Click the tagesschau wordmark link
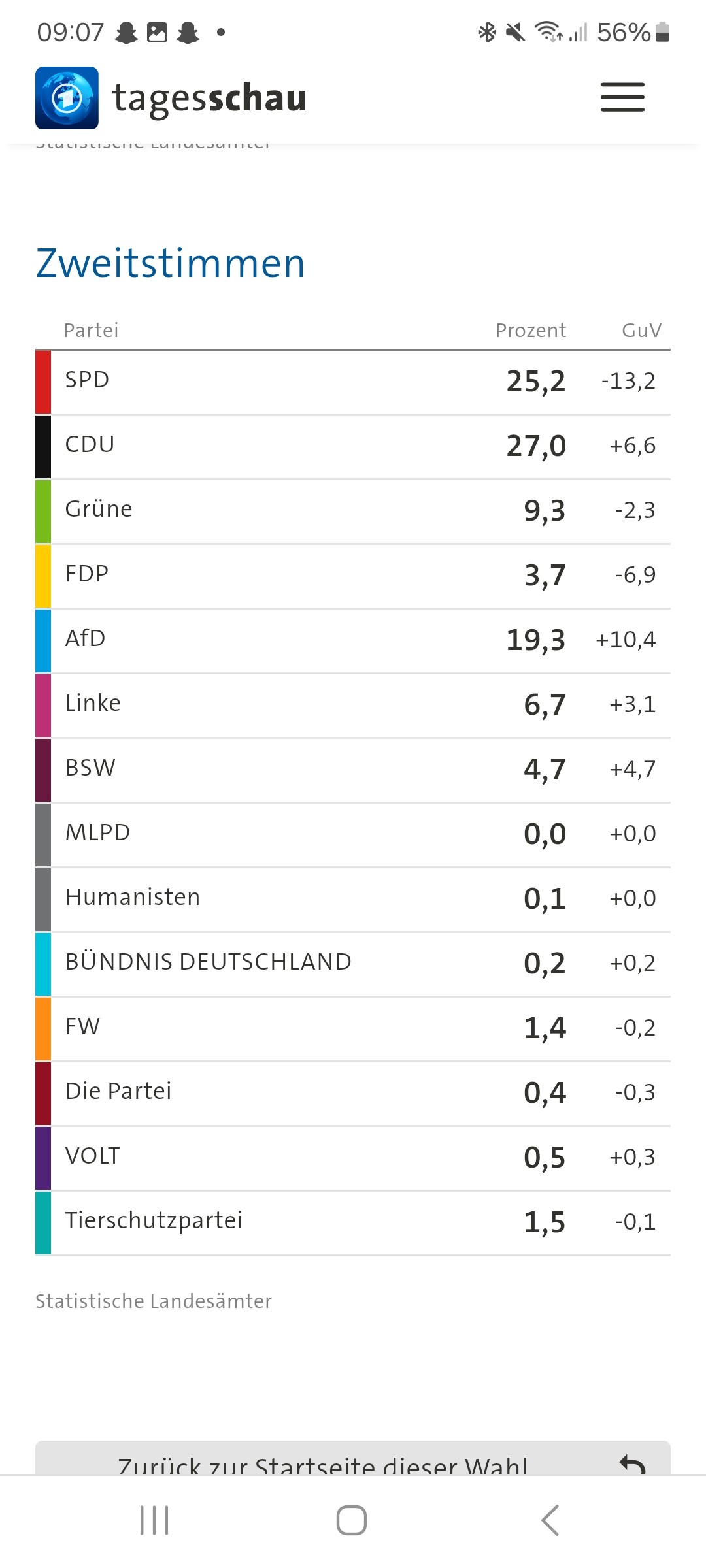706x1568 pixels. pos(209,98)
